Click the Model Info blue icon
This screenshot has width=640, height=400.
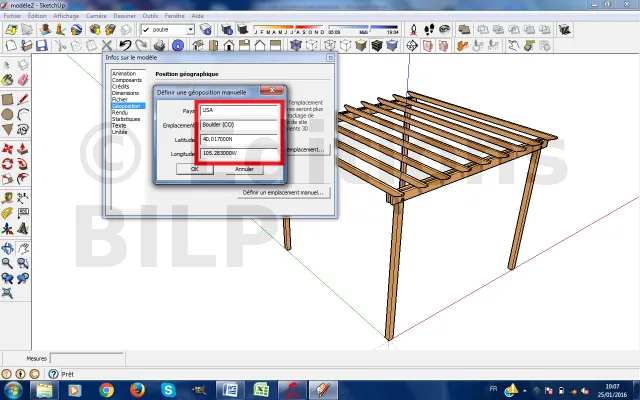pos(178,45)
